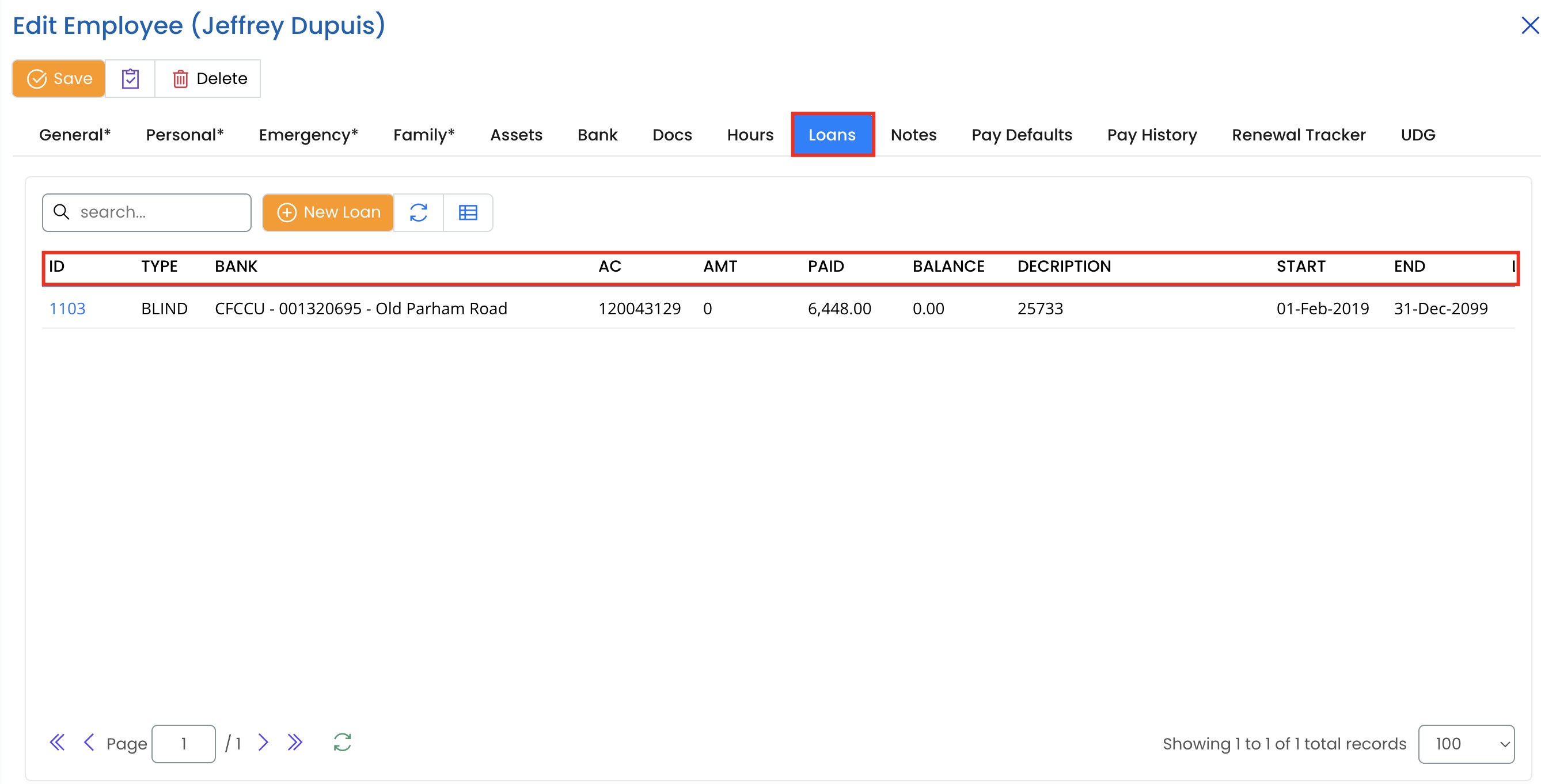Create a New Loan
1541x784 pixels.
328,212
